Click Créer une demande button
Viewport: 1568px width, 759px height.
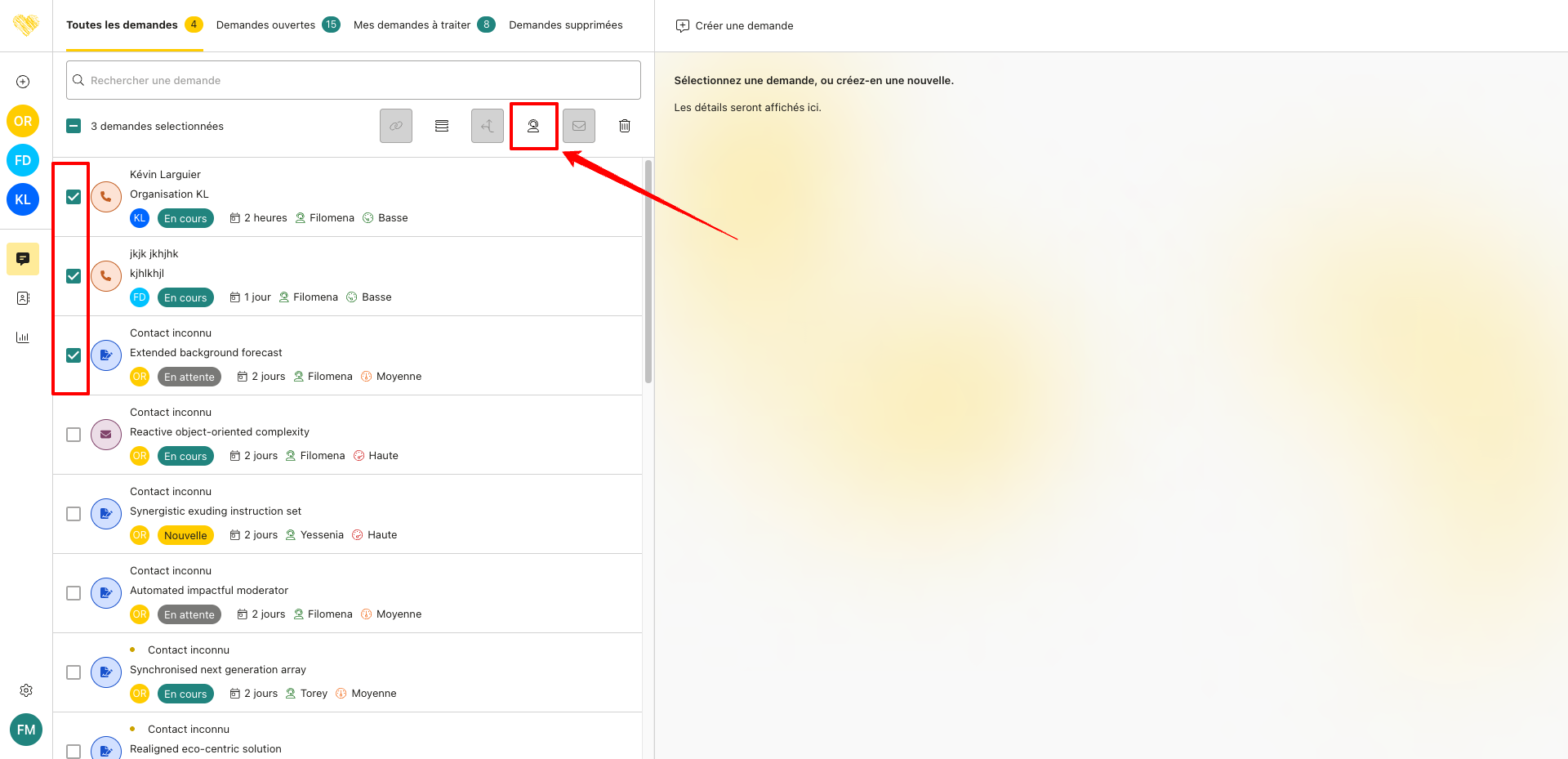[x=735, y=26]
